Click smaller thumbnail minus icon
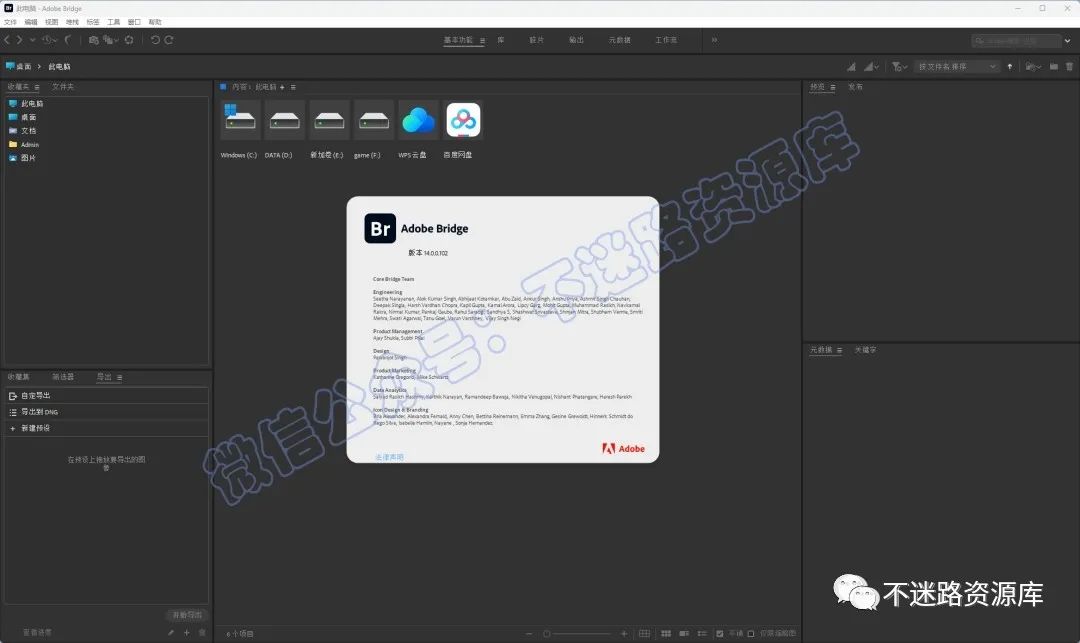The height and width of the screenshot is (643, 1080). pos(529,634)
